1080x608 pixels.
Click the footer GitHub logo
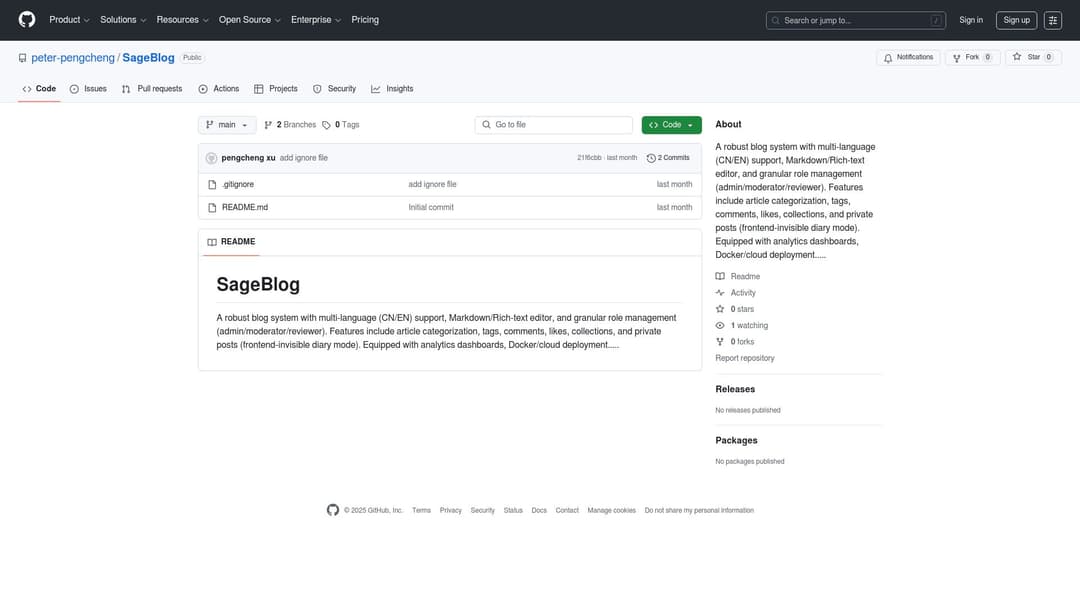pyautogui.click(x=333, y=510)
